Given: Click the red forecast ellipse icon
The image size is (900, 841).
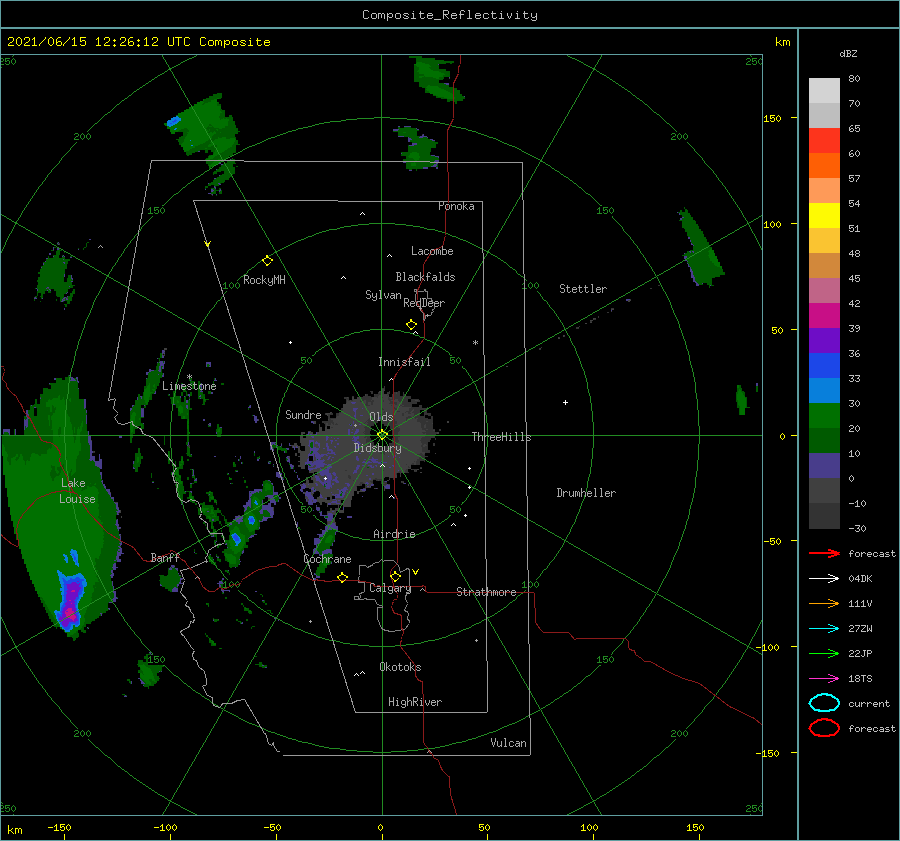Looking at the screenshot, I should click(x=824, y=728).
